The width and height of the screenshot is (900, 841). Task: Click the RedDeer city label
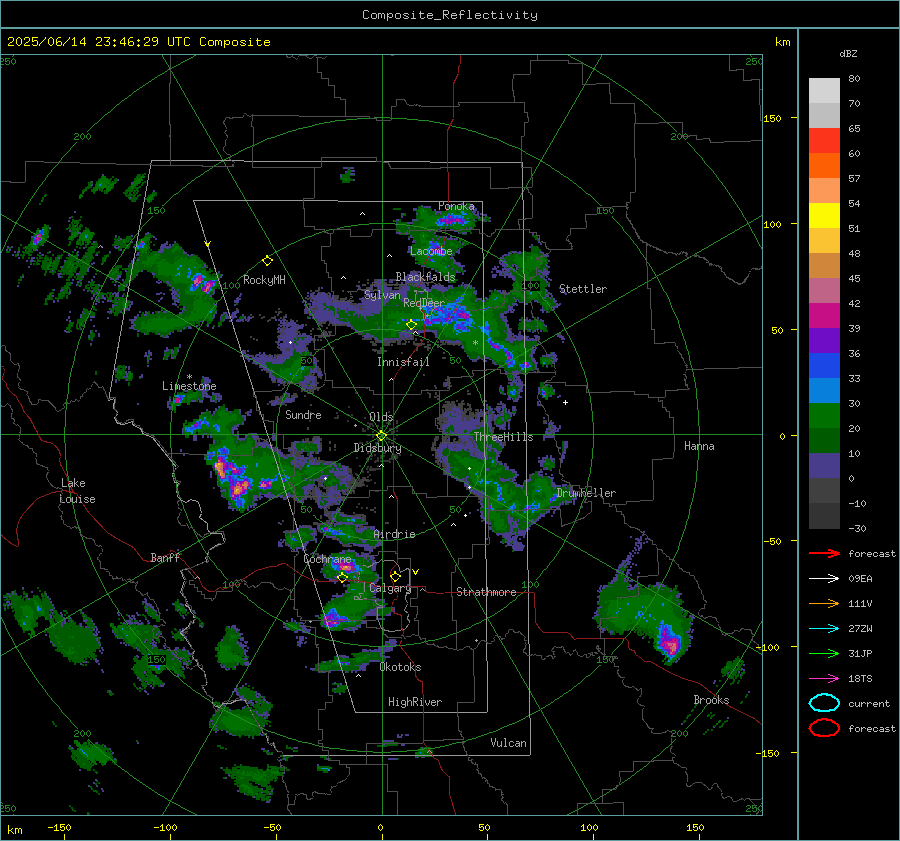point(424,303)
